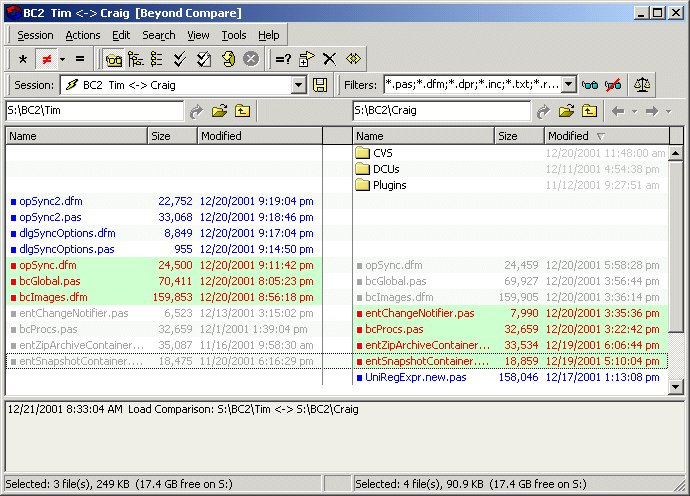Show all files with the asterisk filter

[x=23, y=59]
